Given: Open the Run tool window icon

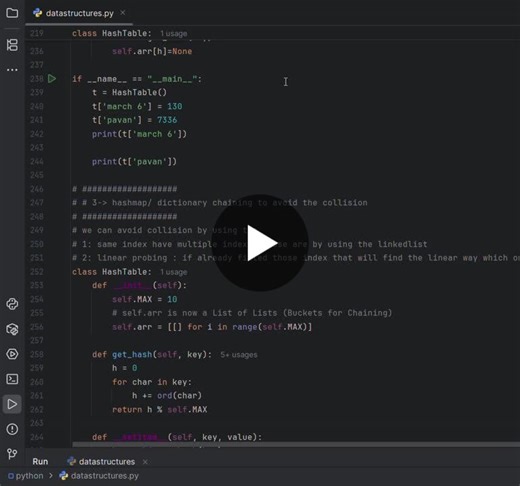Looking at the screenshot, I should point(12,404).
